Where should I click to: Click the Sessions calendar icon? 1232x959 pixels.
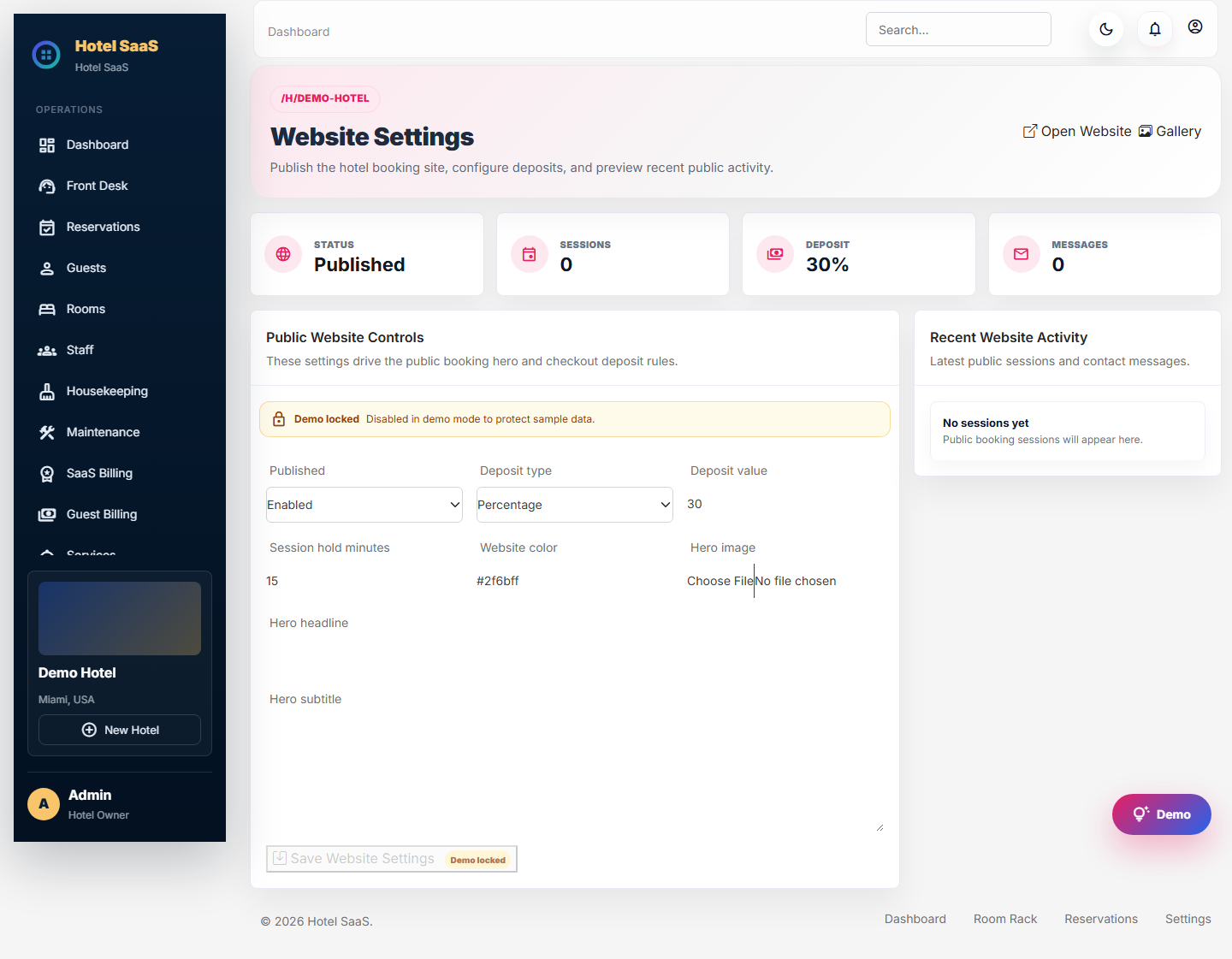pos(530,254)
